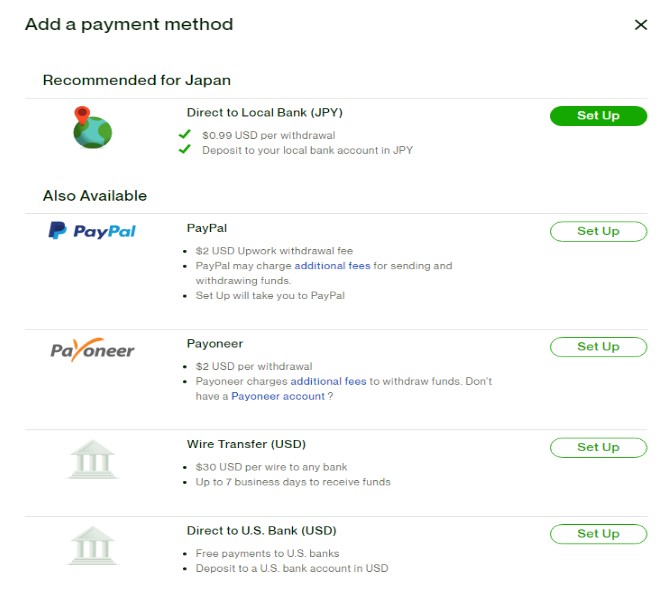Set up Direct to Local Bank (JPY)
Image resolution: width=665 pixels, height=598 pixels.
point(598,116)
